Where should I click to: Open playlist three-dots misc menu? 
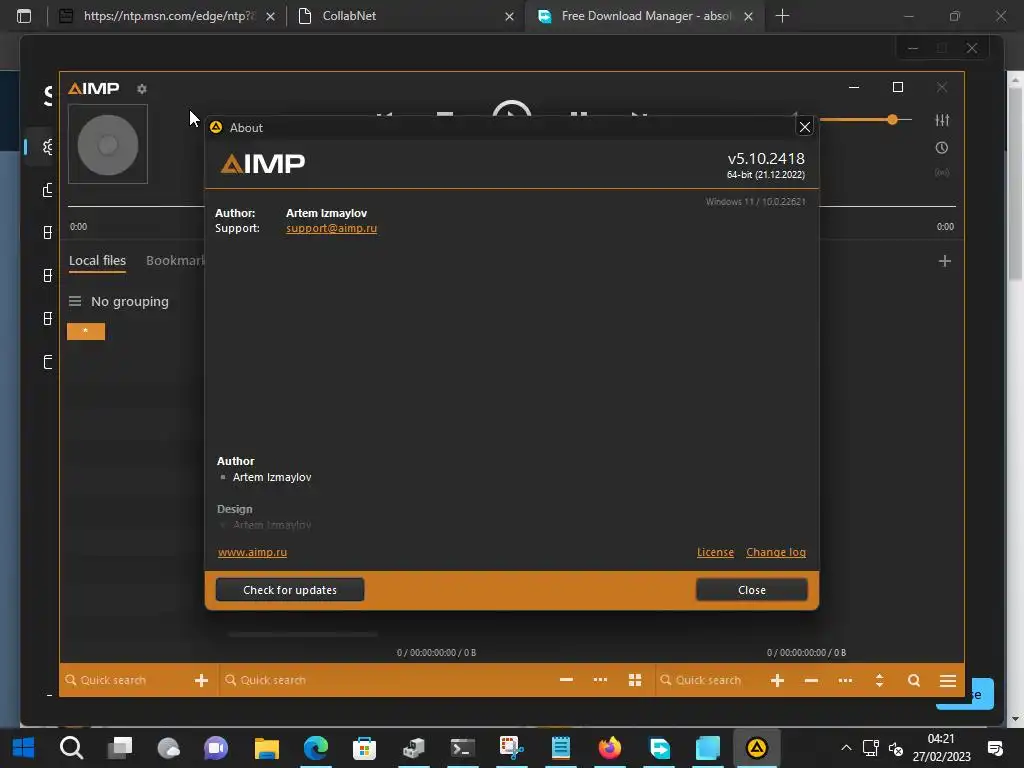(x=845, y=680)
